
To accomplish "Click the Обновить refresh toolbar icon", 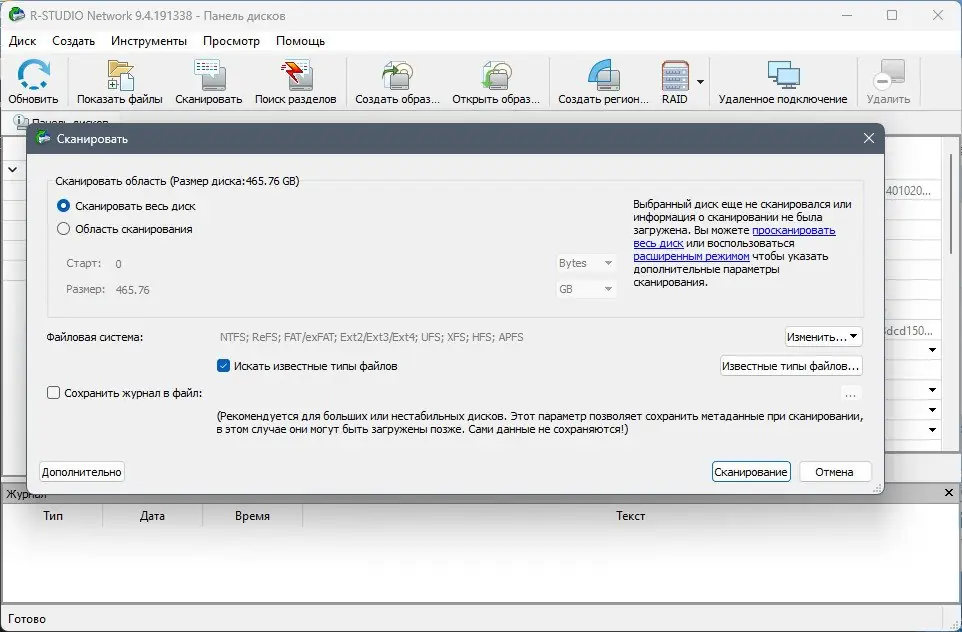I will pyautogui.click(x=33, y=82).
